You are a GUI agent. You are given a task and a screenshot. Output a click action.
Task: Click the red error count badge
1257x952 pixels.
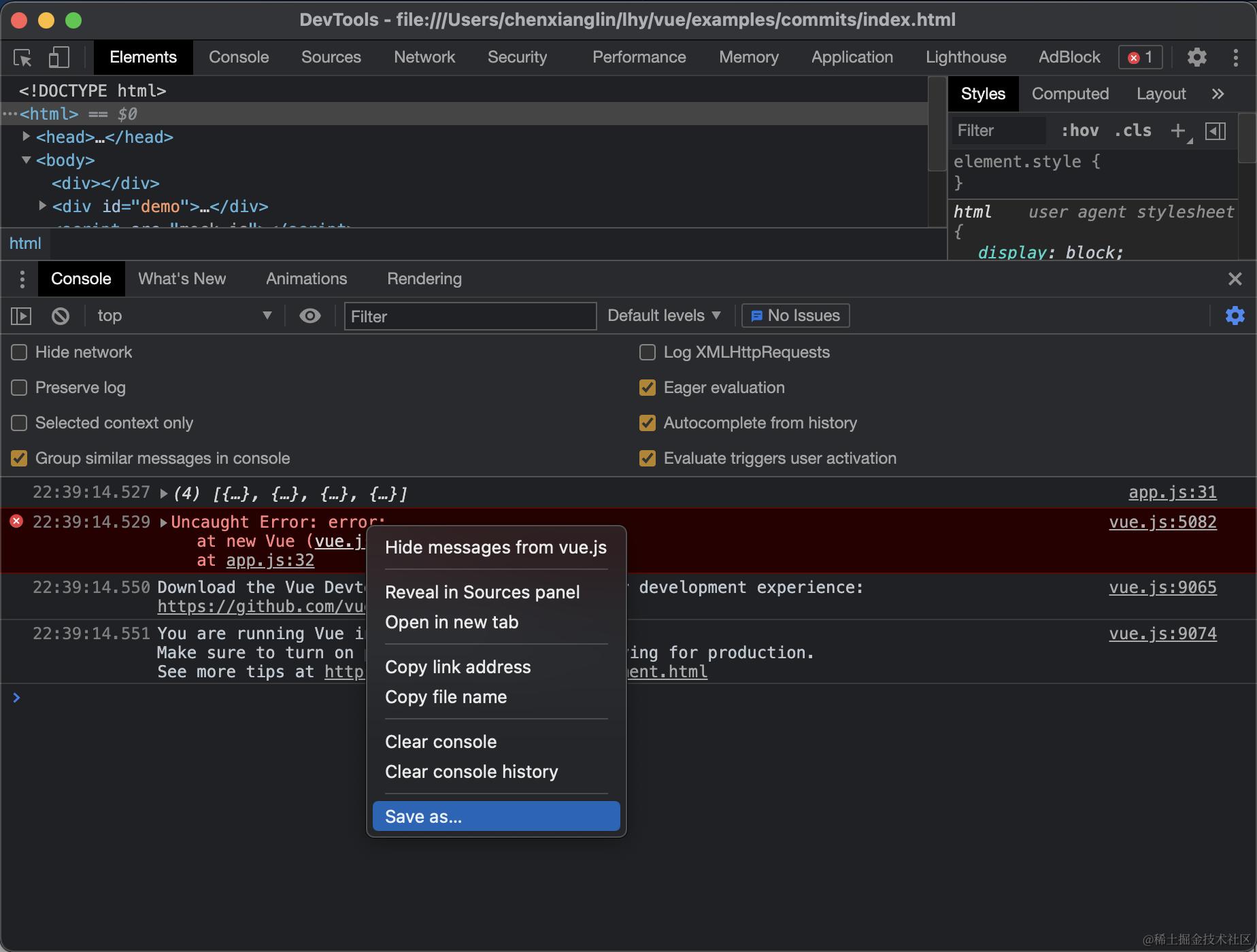(1141, 57)
